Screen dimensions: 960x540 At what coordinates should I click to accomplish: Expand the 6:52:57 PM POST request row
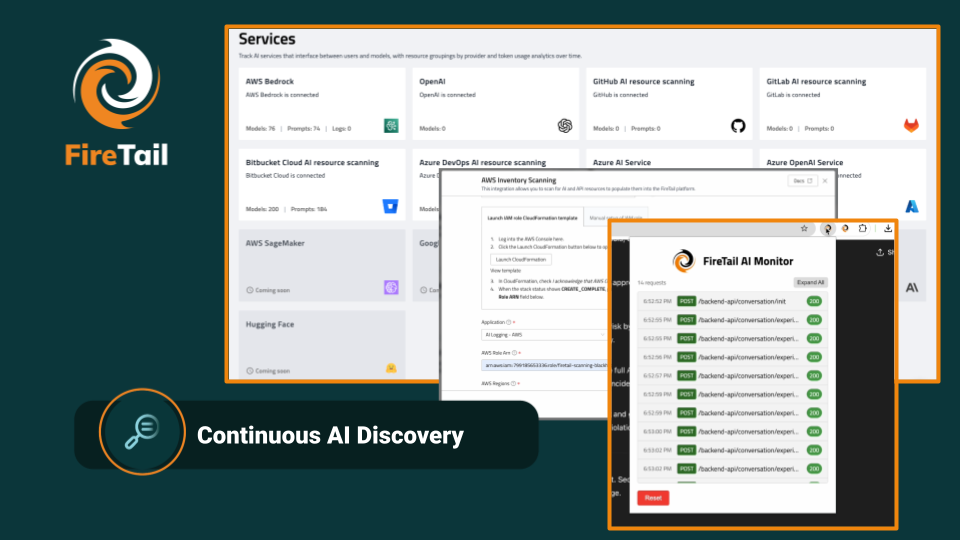pyautogui.click(x=732, y=375)
